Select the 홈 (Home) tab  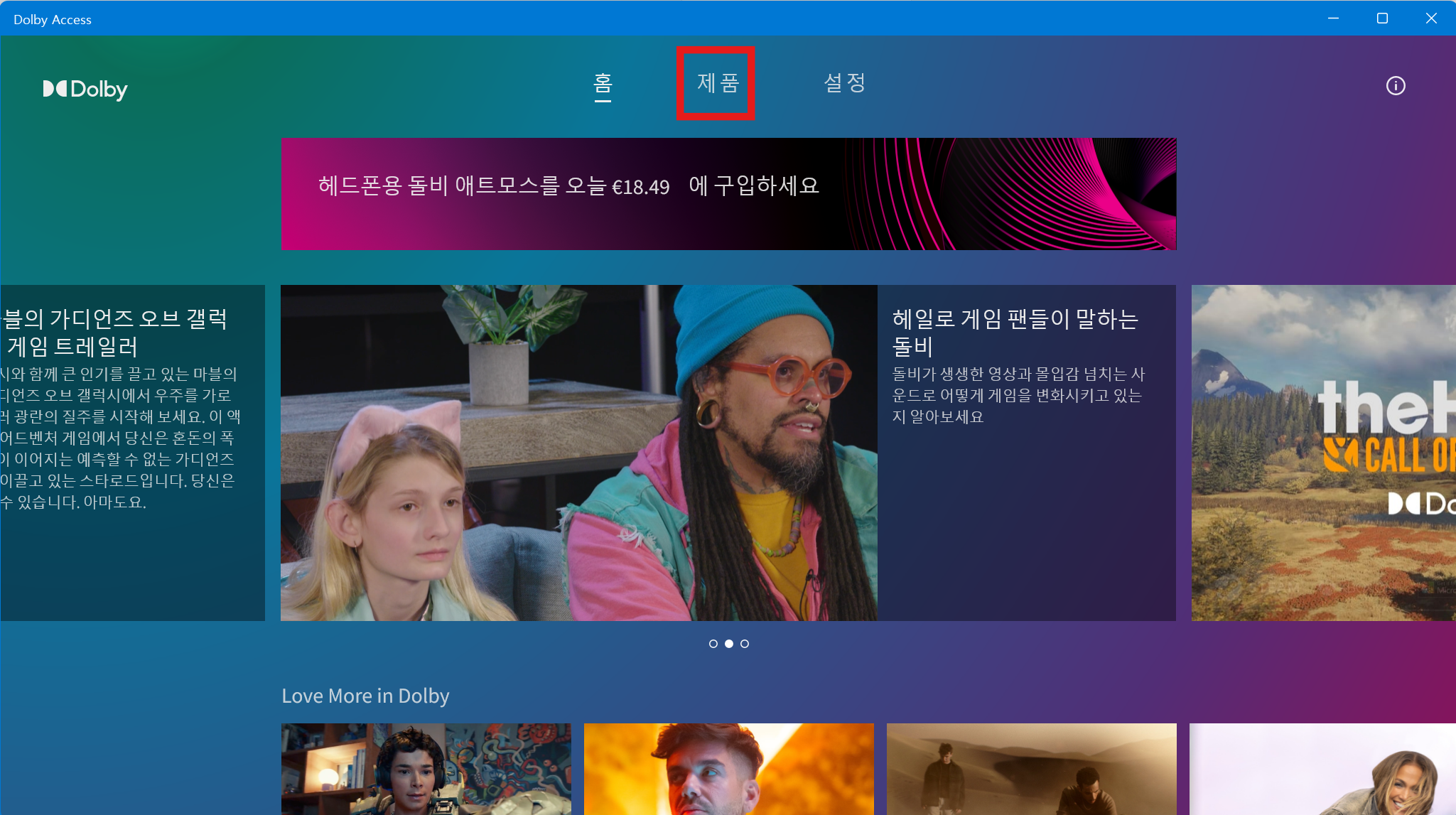[x=603, y=84]
